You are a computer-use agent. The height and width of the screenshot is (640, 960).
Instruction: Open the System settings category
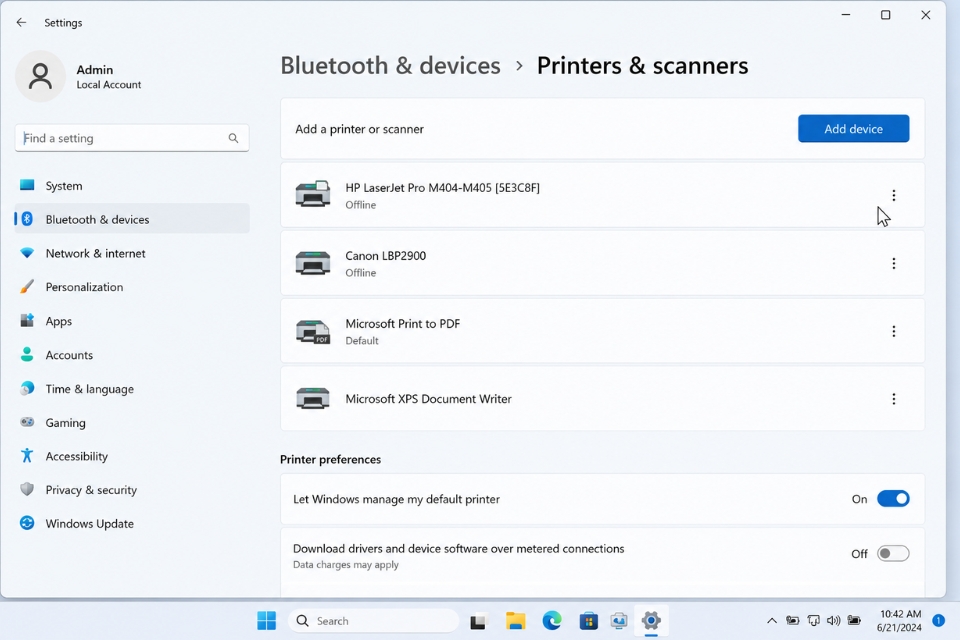[132, 186]
